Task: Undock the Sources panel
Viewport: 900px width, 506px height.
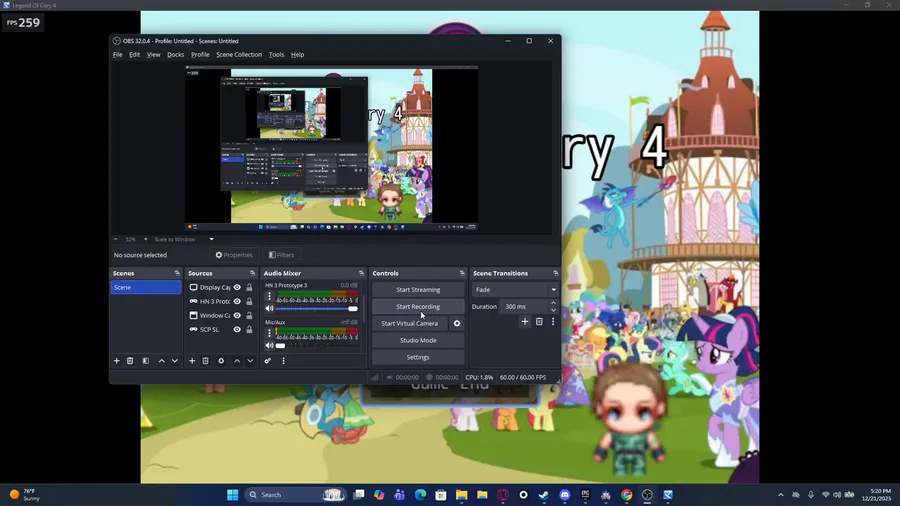Action: [x=252, y=273]
